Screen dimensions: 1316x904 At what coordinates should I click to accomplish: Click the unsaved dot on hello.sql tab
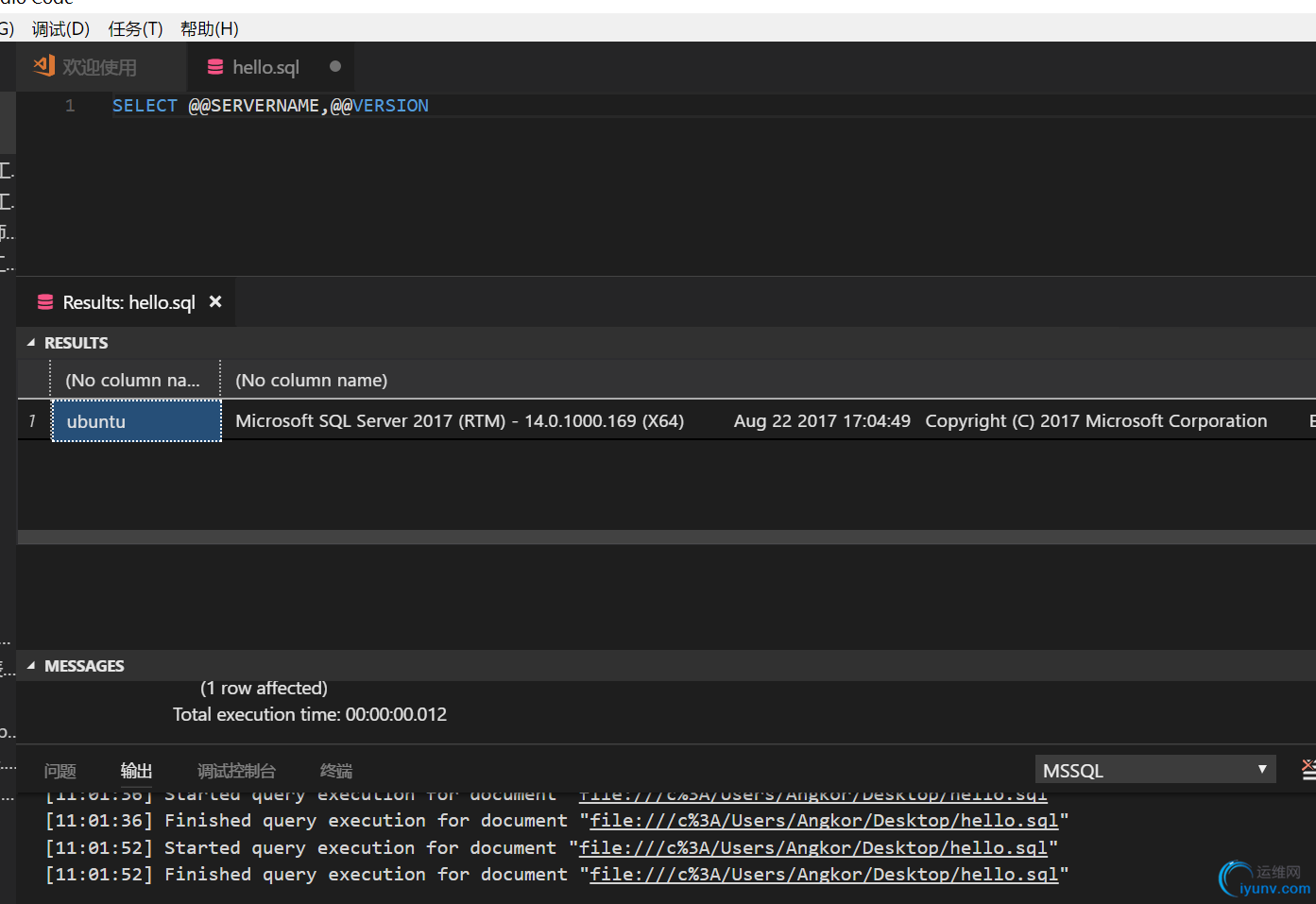[x=335, y=66]
